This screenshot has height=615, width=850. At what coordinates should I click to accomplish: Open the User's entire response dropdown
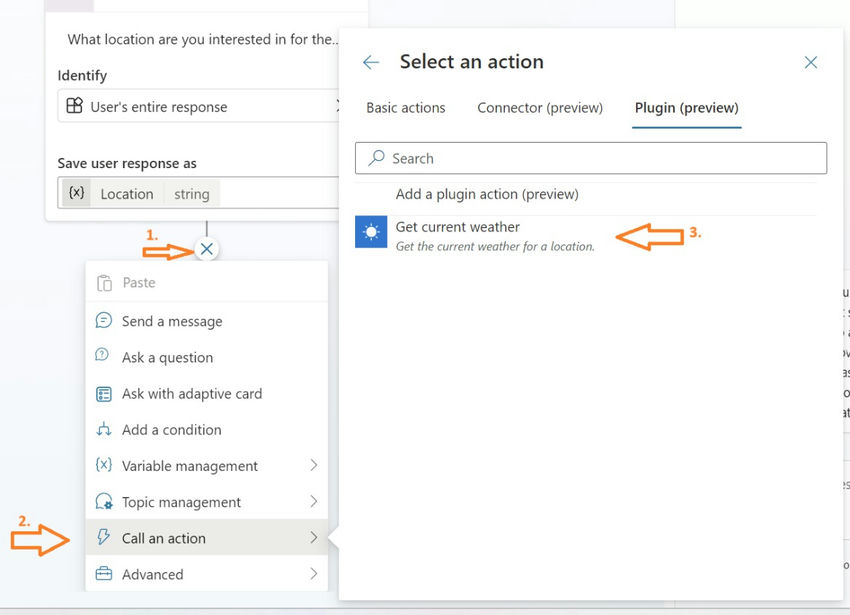(200, 107)
